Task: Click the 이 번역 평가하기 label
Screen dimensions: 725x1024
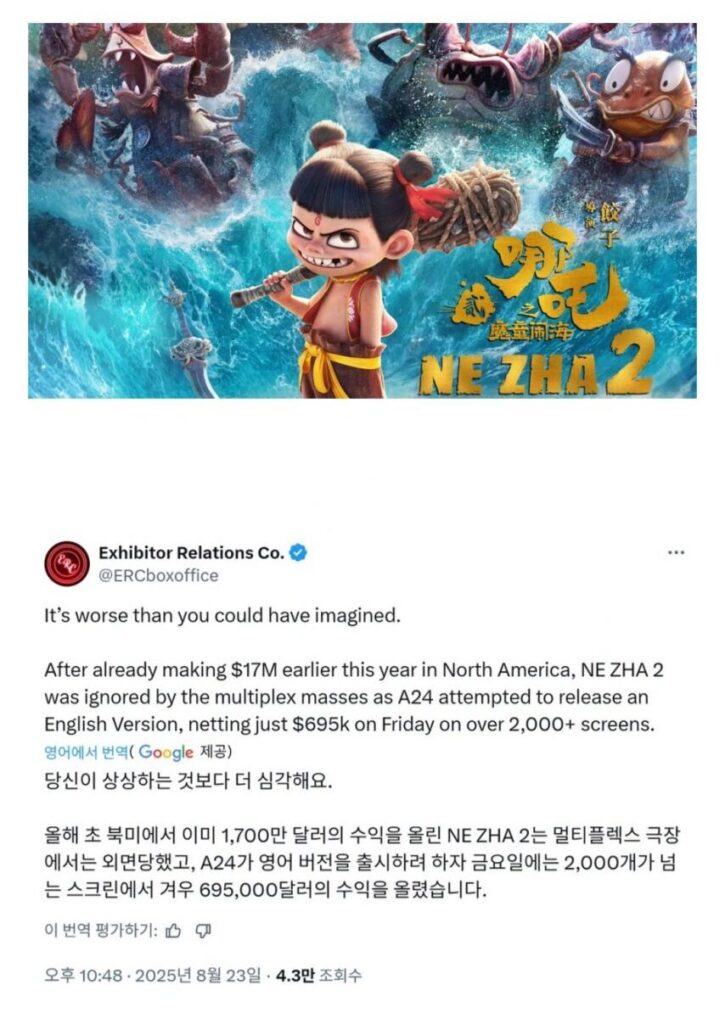Action: pyautogui.click(x=101, y=931)
